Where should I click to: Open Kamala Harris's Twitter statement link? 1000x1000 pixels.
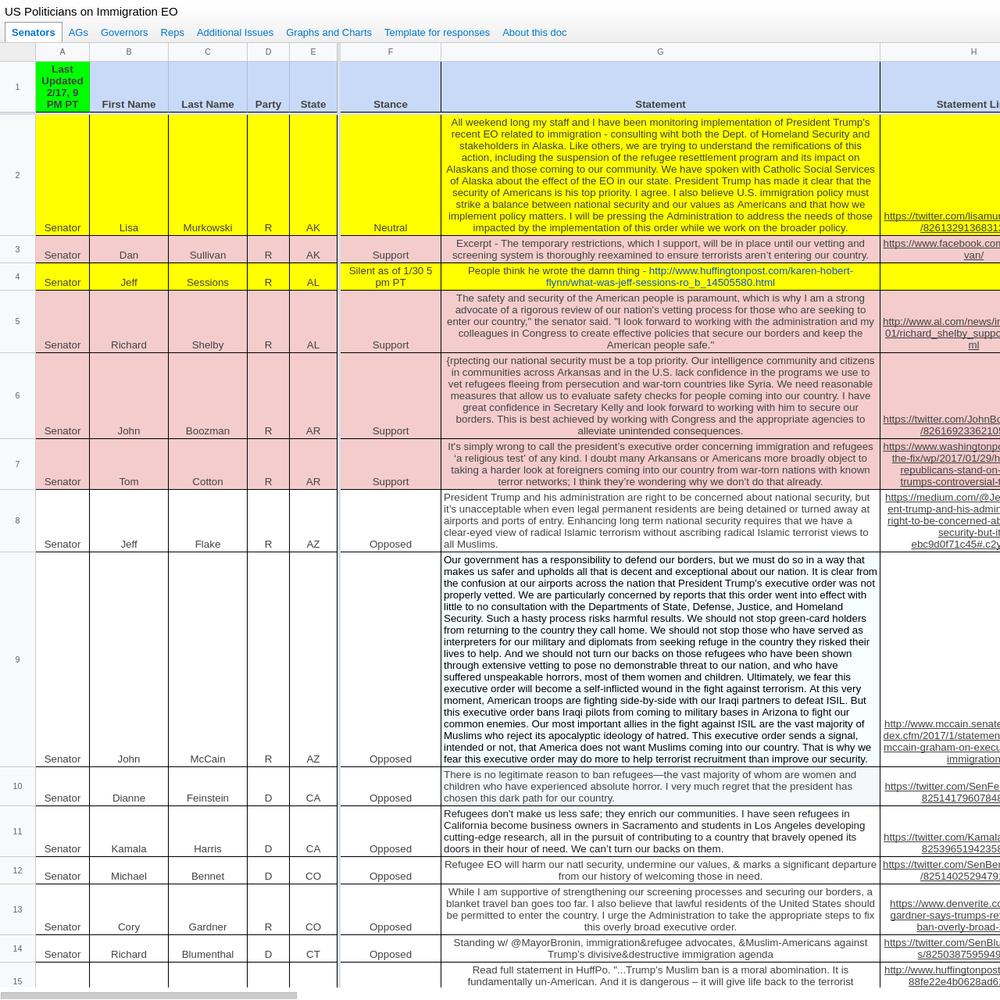(941, 842)
